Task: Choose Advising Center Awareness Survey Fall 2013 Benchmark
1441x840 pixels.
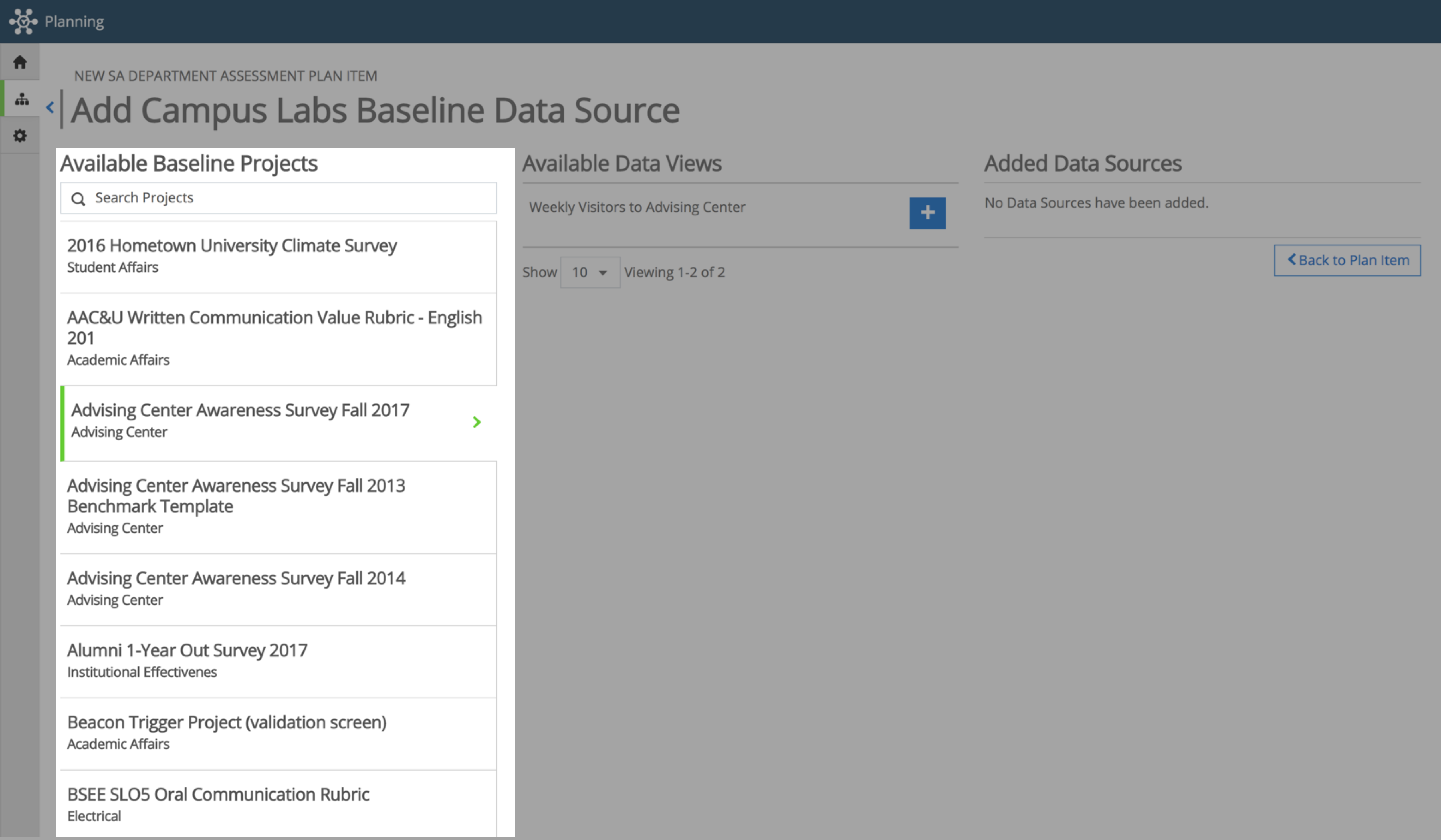Action: click(x=278, y=507)
